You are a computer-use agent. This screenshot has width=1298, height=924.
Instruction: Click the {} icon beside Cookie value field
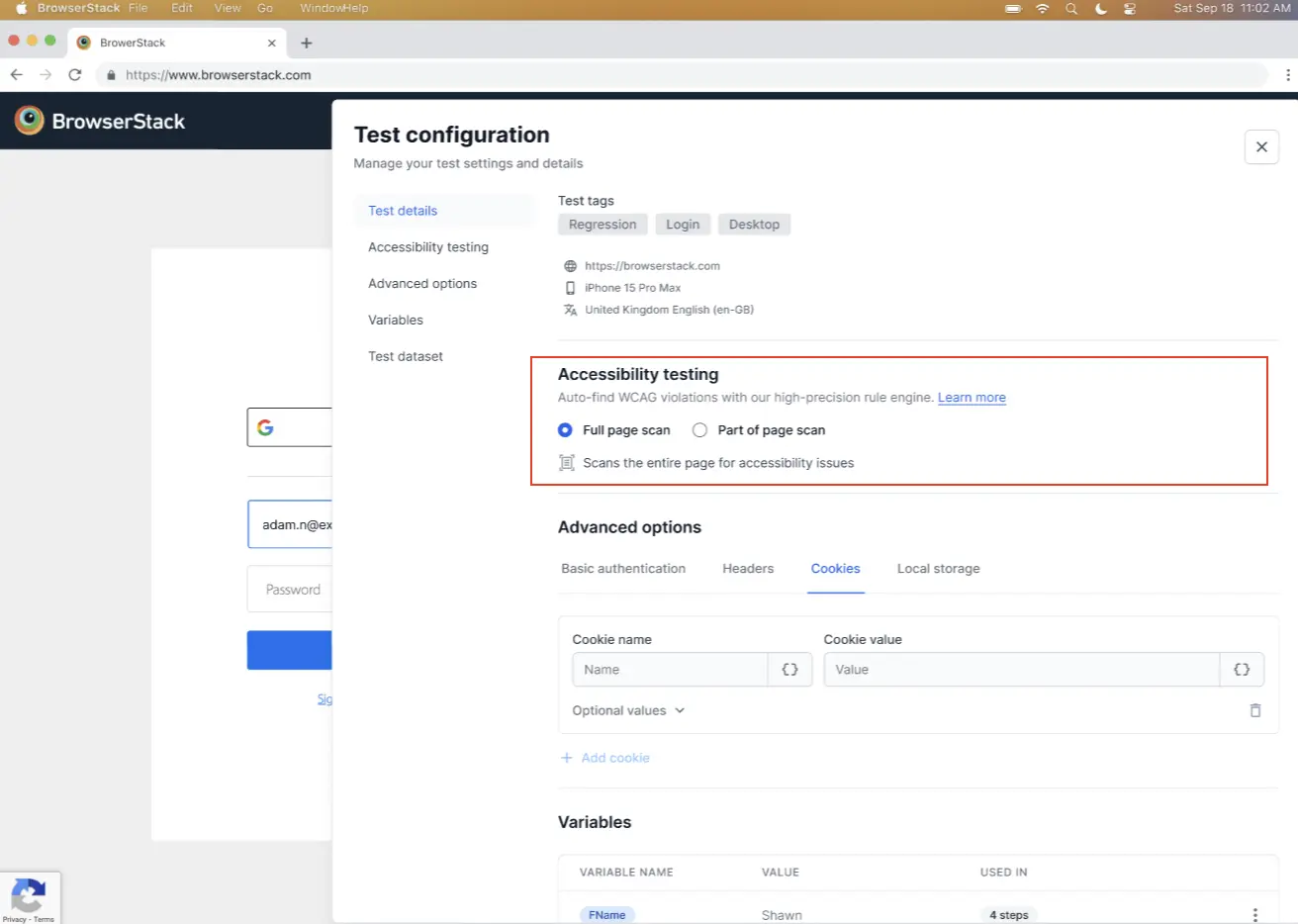click(1242, 670)
